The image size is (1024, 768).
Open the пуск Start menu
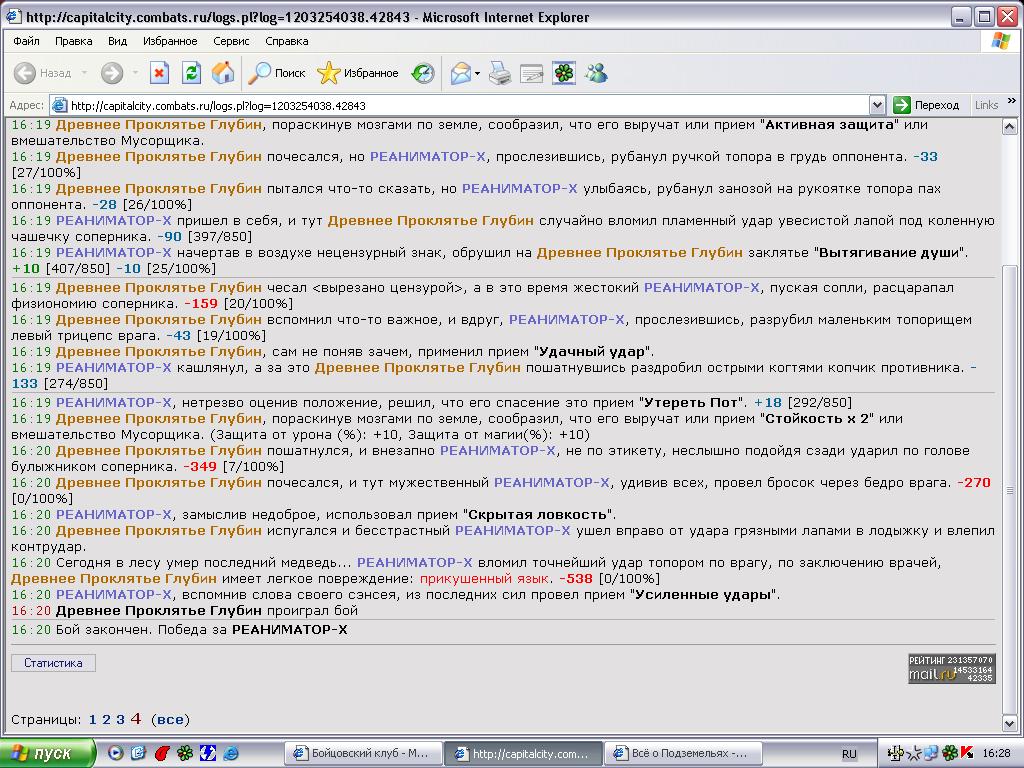point(47,754)
